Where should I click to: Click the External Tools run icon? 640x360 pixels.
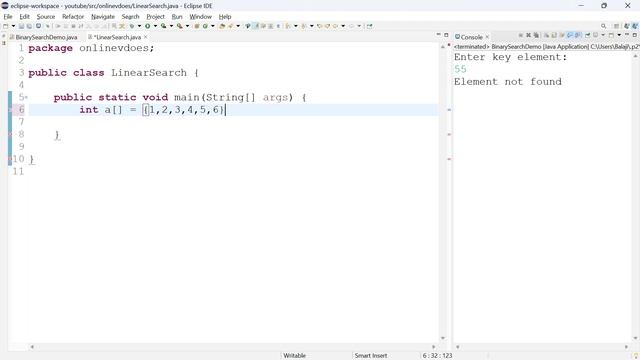click(x=180, y=26)
